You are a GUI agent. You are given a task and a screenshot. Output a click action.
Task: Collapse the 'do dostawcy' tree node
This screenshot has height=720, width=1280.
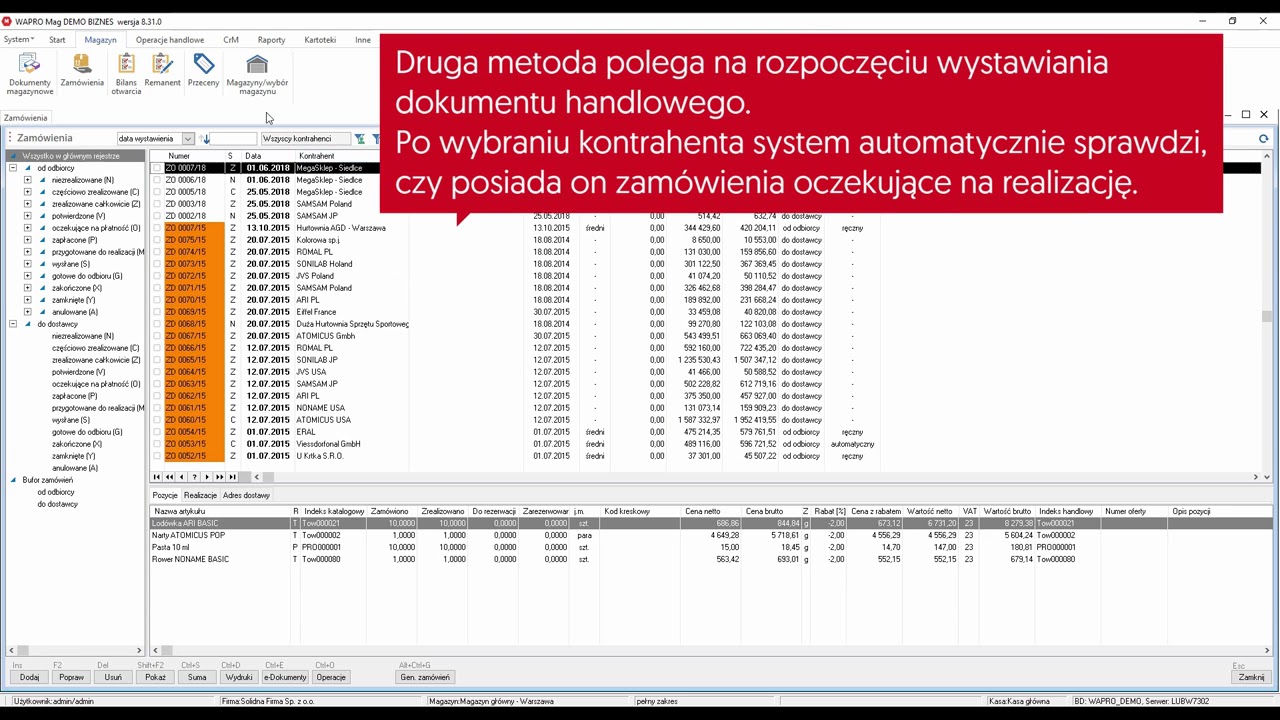click(x=13, y=324)
